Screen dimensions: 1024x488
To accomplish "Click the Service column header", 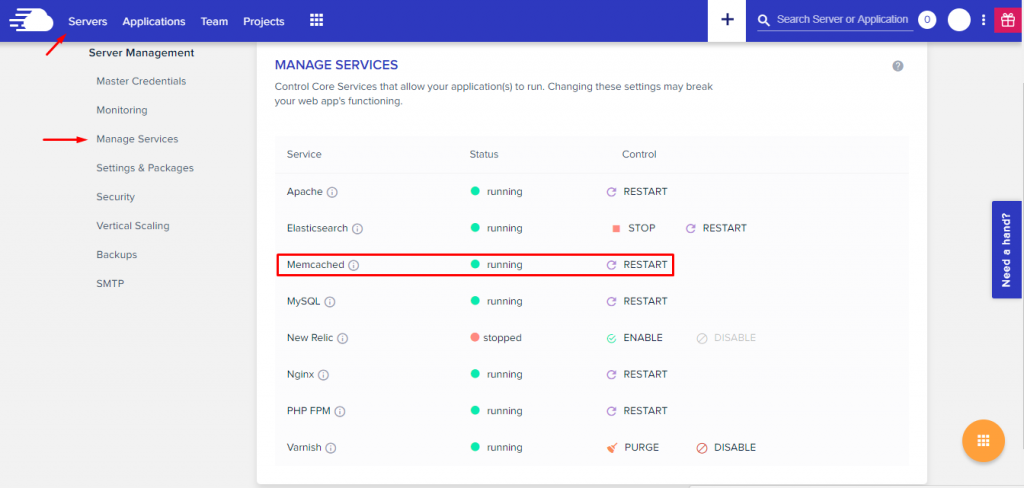I will point(304,154).
